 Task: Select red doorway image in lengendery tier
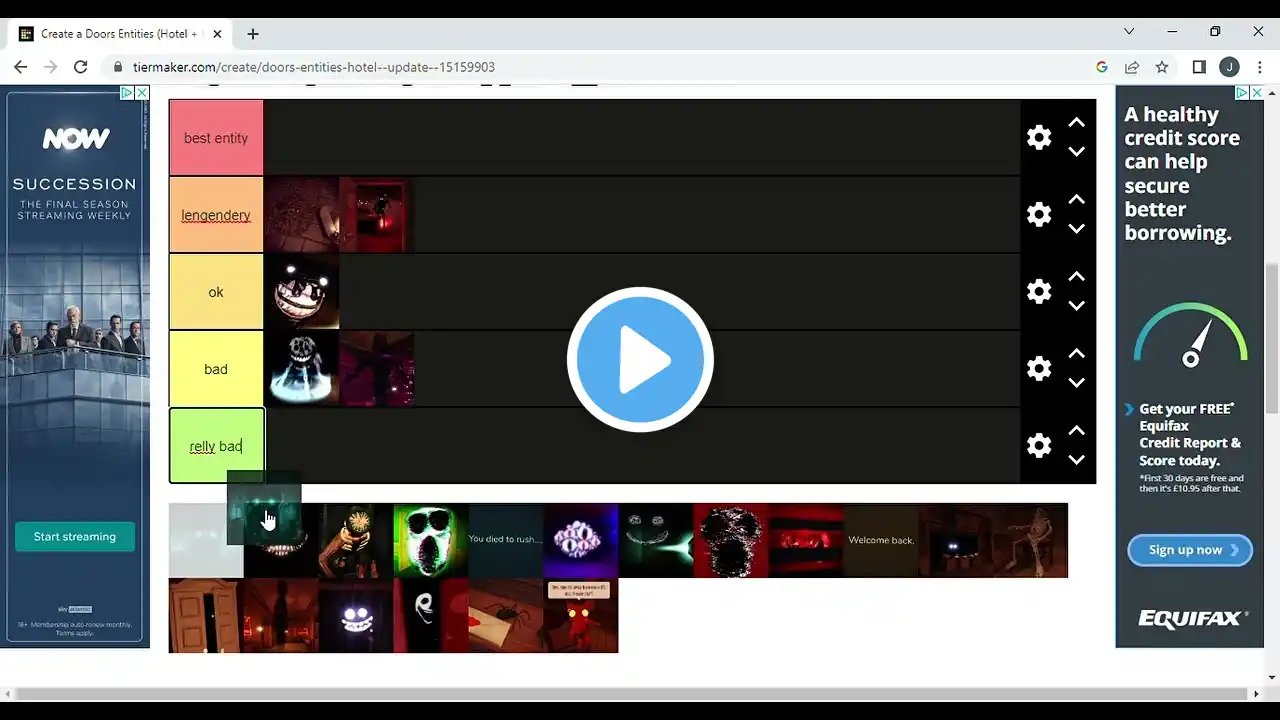click(376, 215)
